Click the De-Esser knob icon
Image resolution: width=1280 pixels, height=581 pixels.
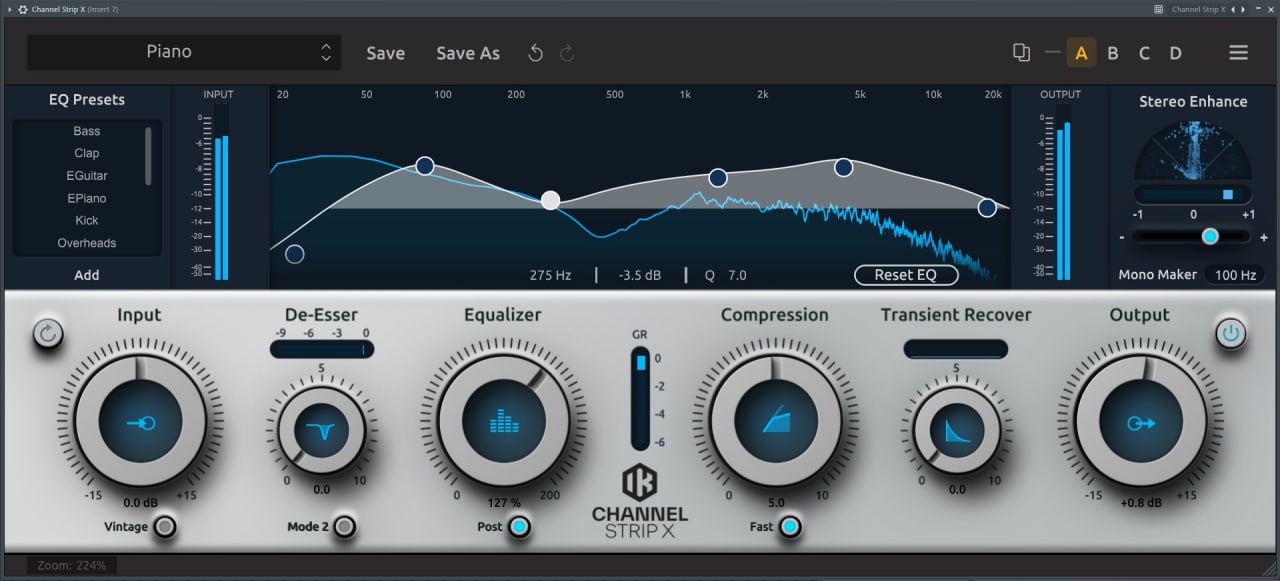321,432
